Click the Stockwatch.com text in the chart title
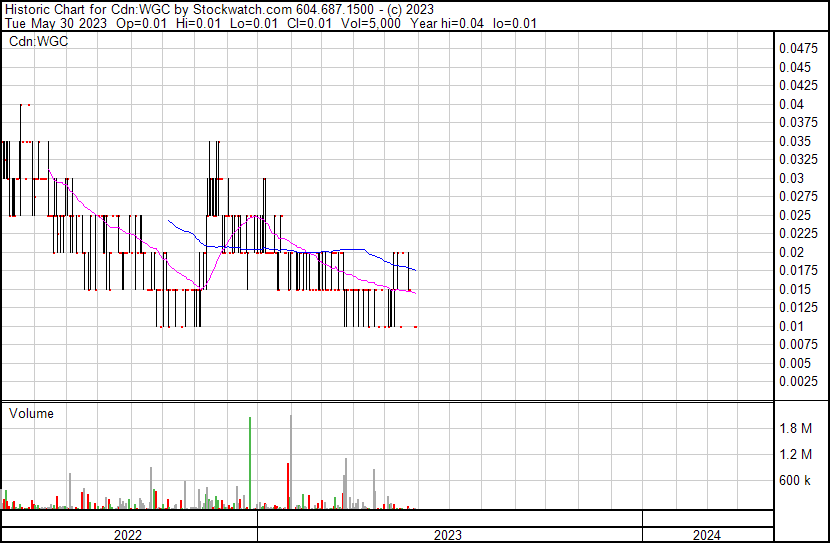The height and width of the screenshot is (543, 830). tap(227, 9)
